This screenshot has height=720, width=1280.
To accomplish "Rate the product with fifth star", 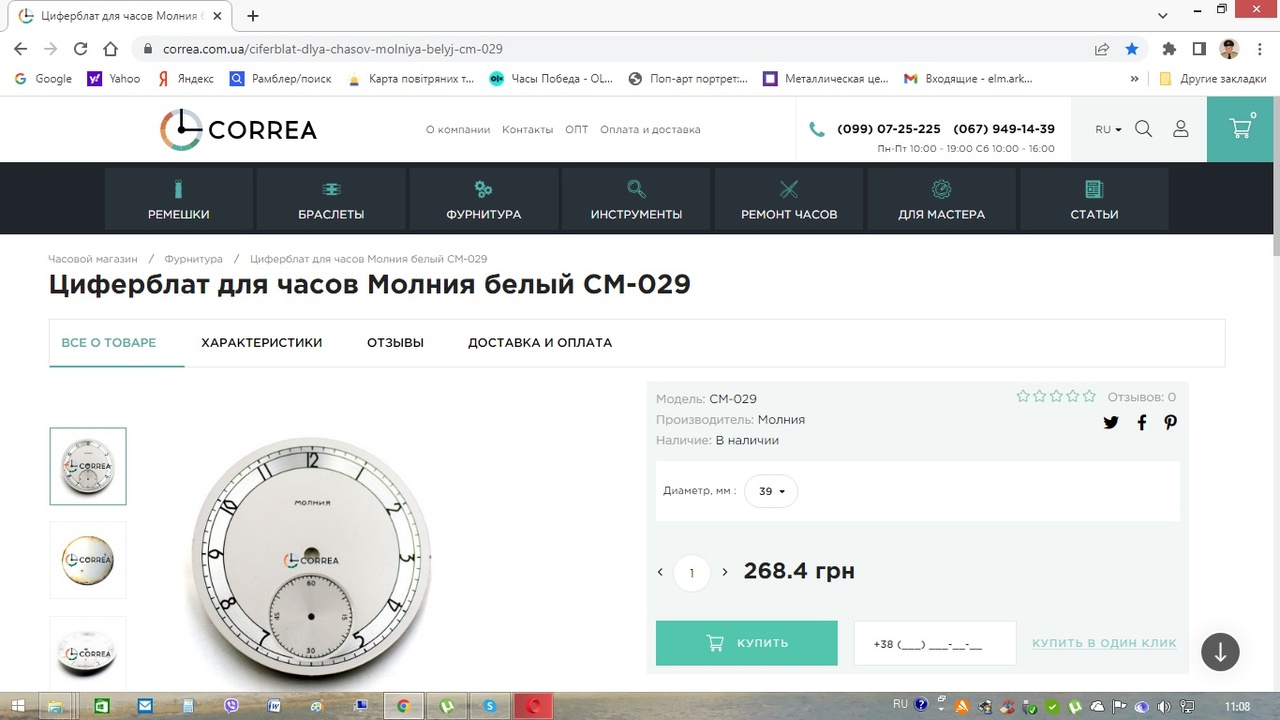I will [1089, 397].
